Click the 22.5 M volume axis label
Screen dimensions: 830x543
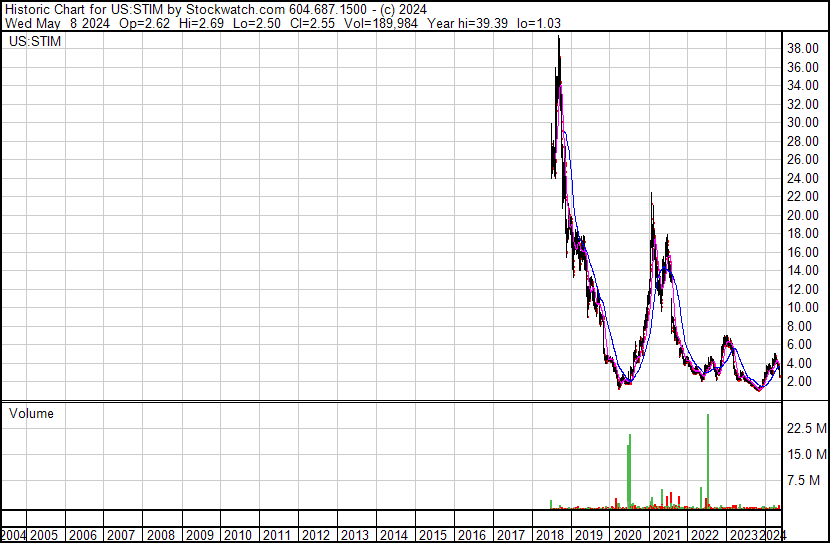[807, 428]
